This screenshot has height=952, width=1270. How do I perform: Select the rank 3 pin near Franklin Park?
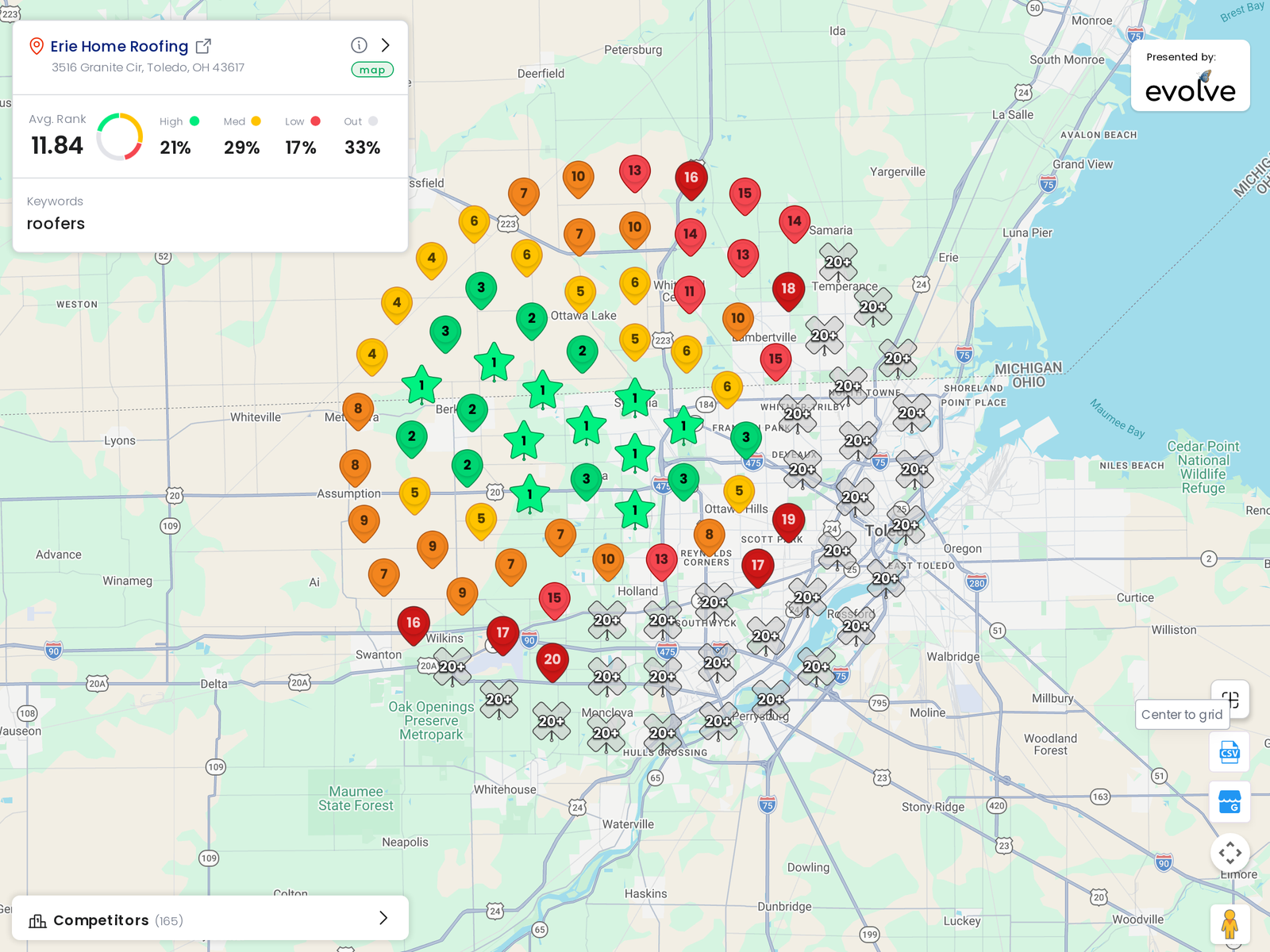(x=746, y=440)
